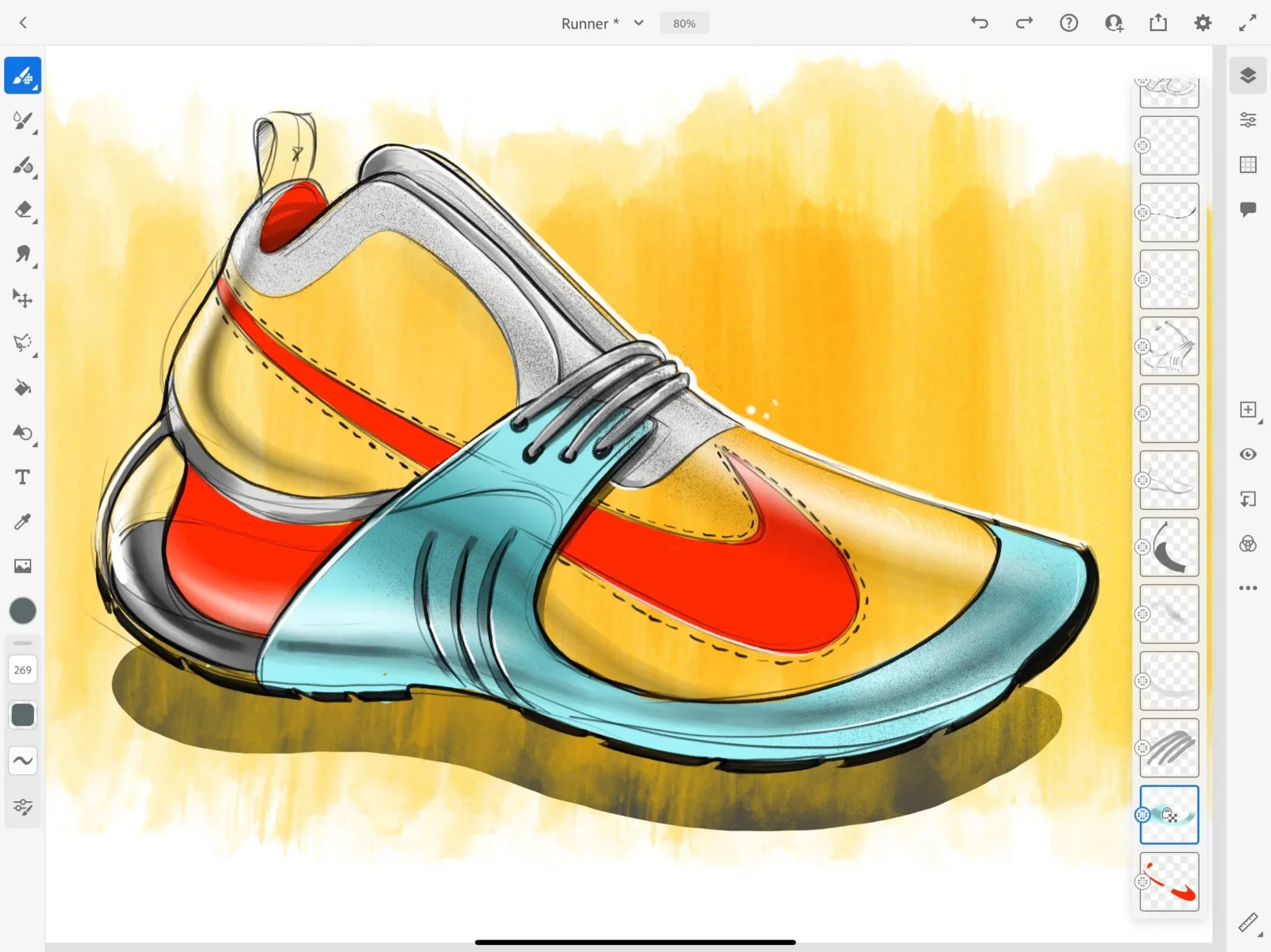Select the Vector Brushes tool
The image size is (1271, 952).
(x=23, y=165)
